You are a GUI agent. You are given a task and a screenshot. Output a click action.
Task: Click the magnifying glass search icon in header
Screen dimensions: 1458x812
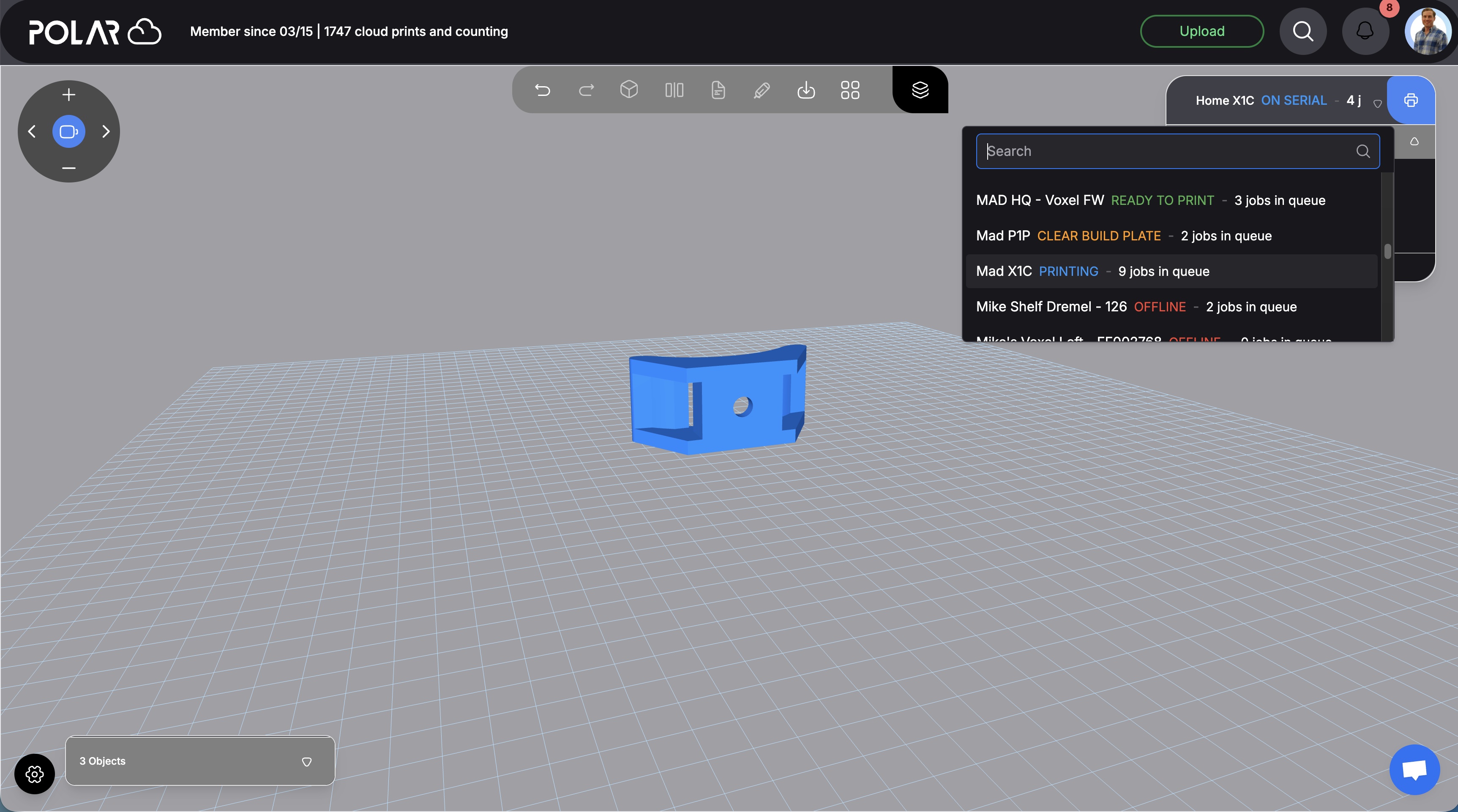(x=1303, y=31)
